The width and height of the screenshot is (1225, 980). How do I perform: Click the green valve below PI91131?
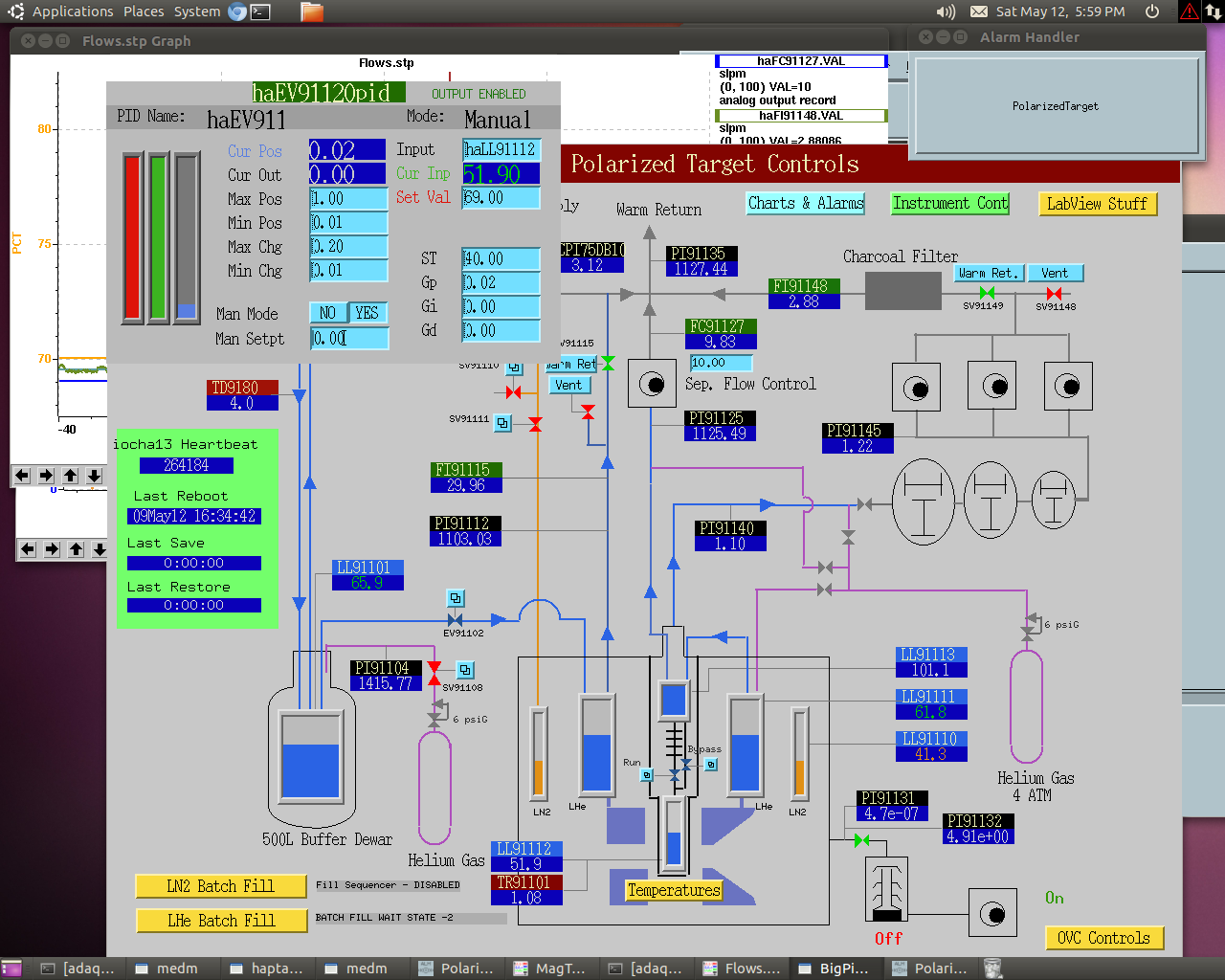pyautogui.click(x=861, y=840)
